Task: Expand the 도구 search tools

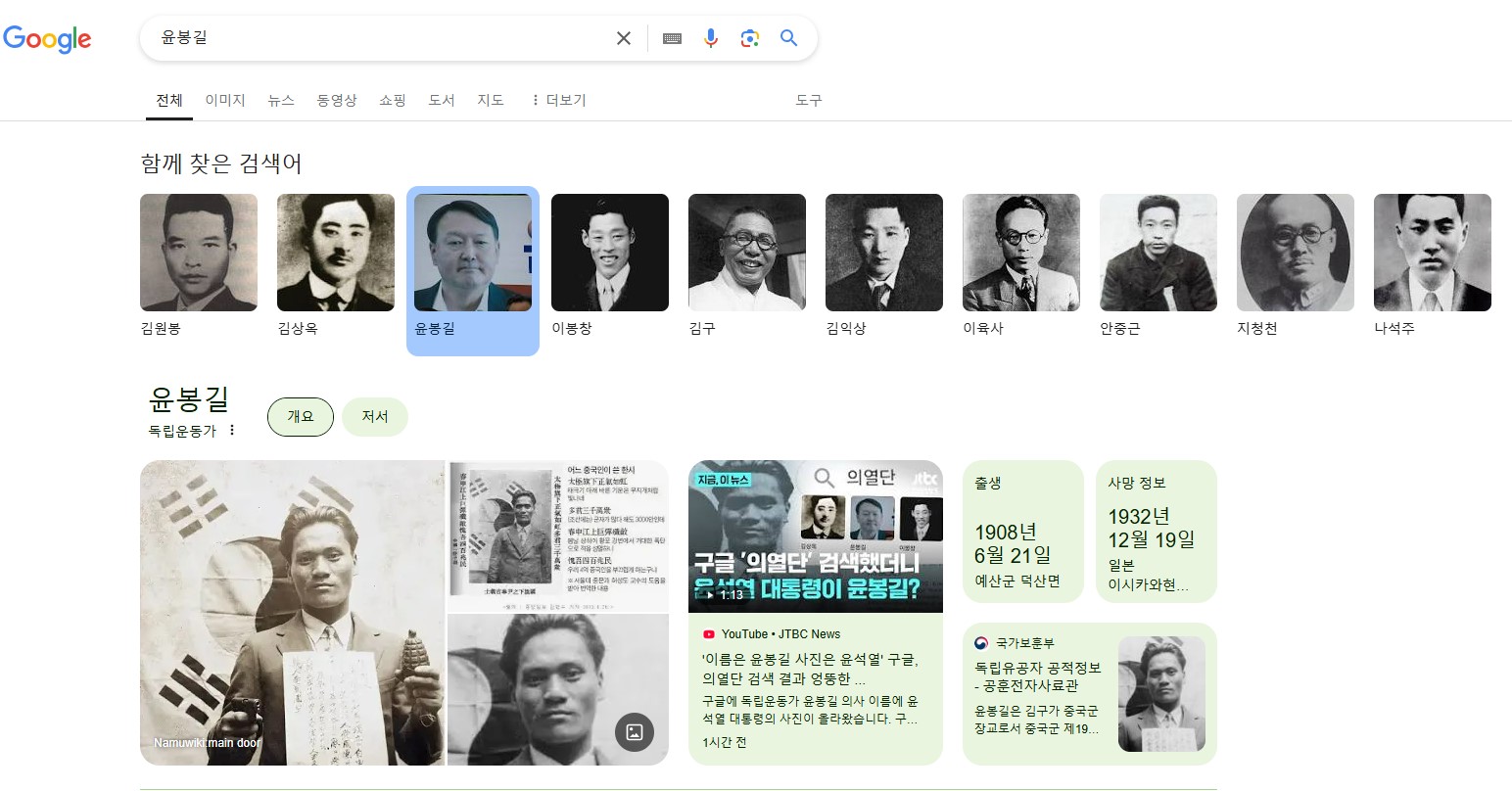Action: tap(808, 100)
